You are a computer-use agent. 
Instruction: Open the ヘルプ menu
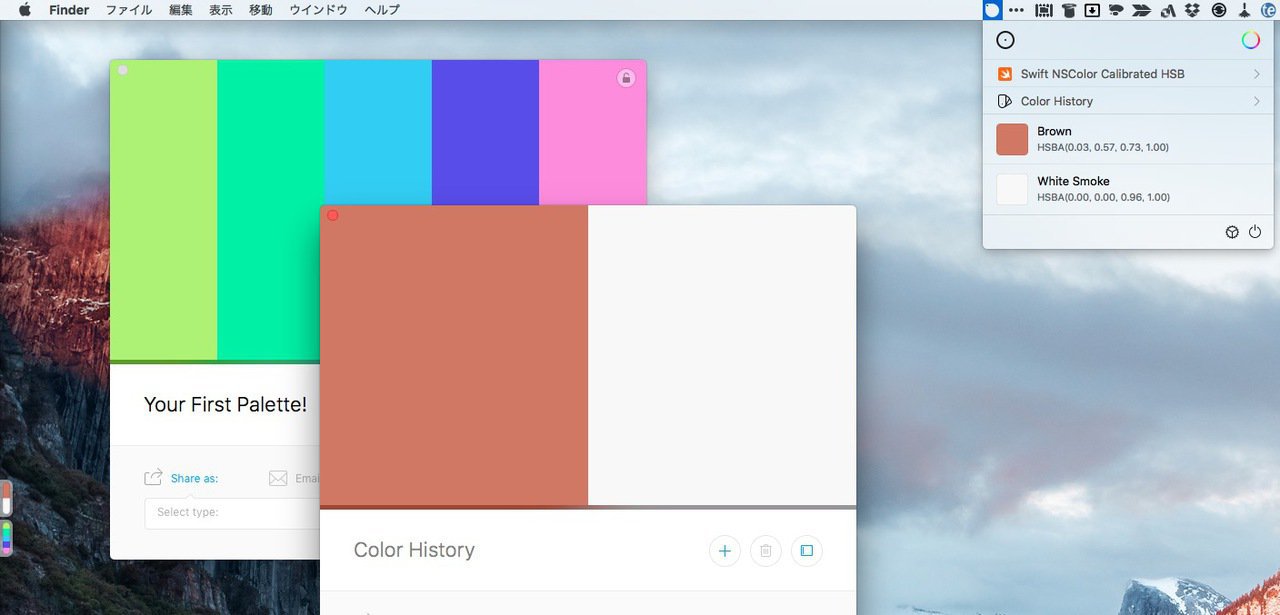(382, 10)
